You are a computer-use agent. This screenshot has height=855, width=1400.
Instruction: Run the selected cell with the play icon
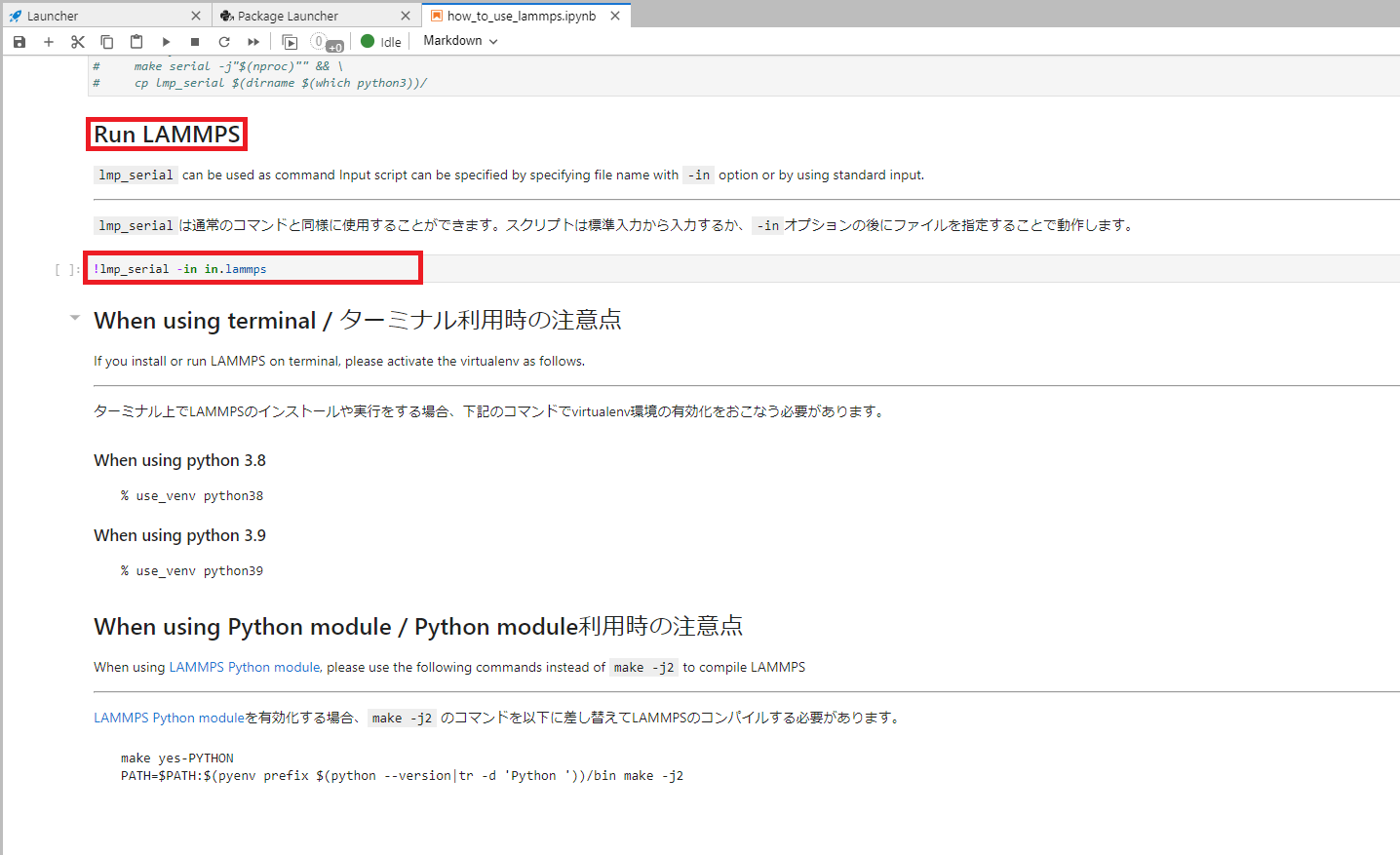click(166, 42)
